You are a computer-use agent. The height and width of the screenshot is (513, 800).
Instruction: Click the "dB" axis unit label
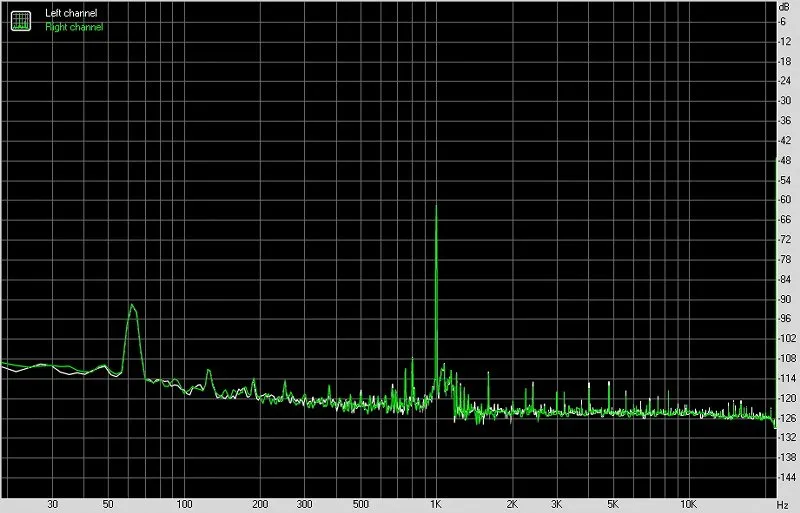785,7
